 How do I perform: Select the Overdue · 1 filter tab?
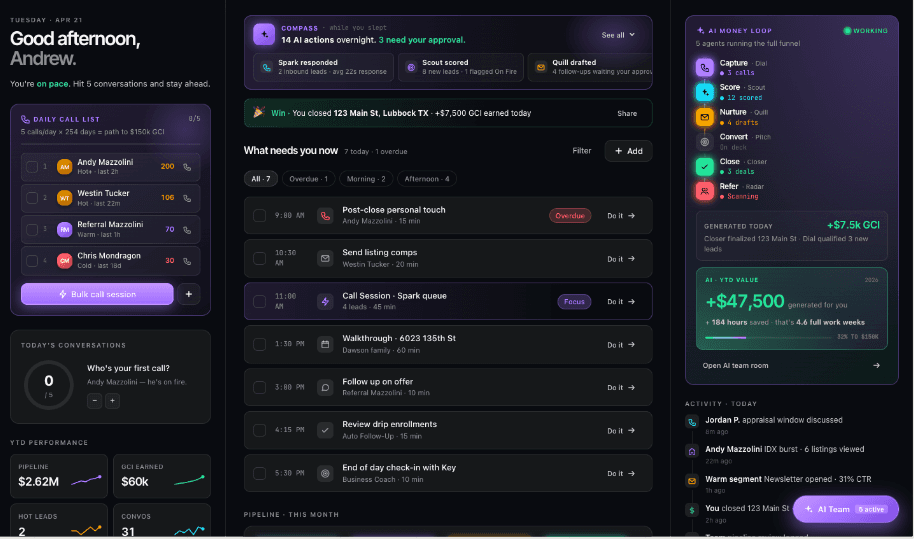[x=308, y=179]
